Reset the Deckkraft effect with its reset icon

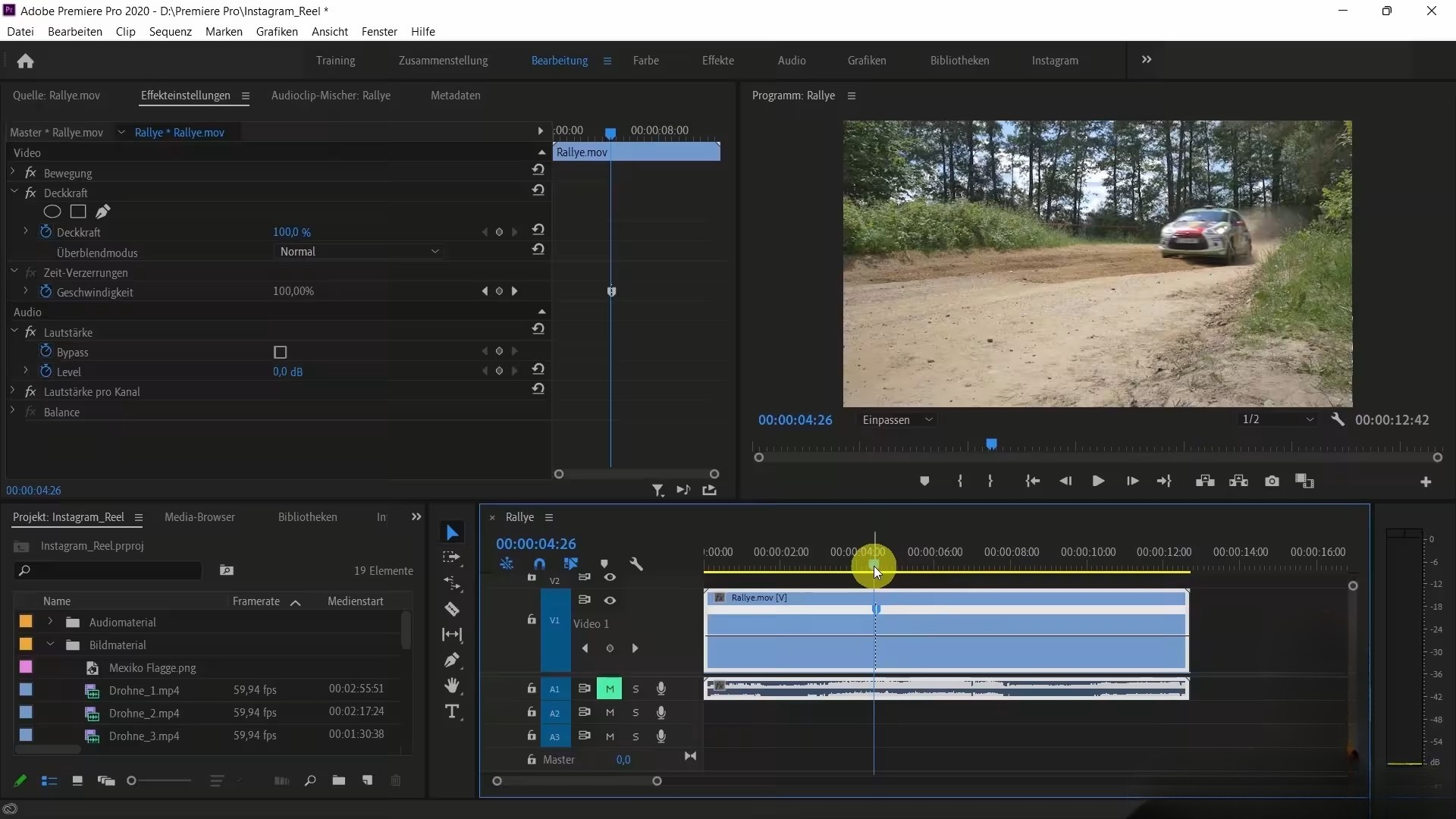pos(538,190)
